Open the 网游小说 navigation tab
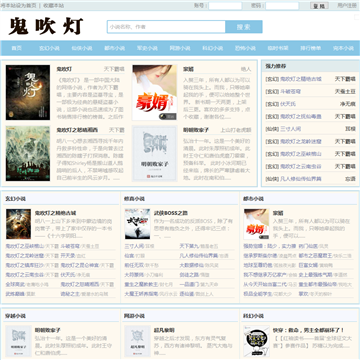360x360 pixels. tap(180, 48)
